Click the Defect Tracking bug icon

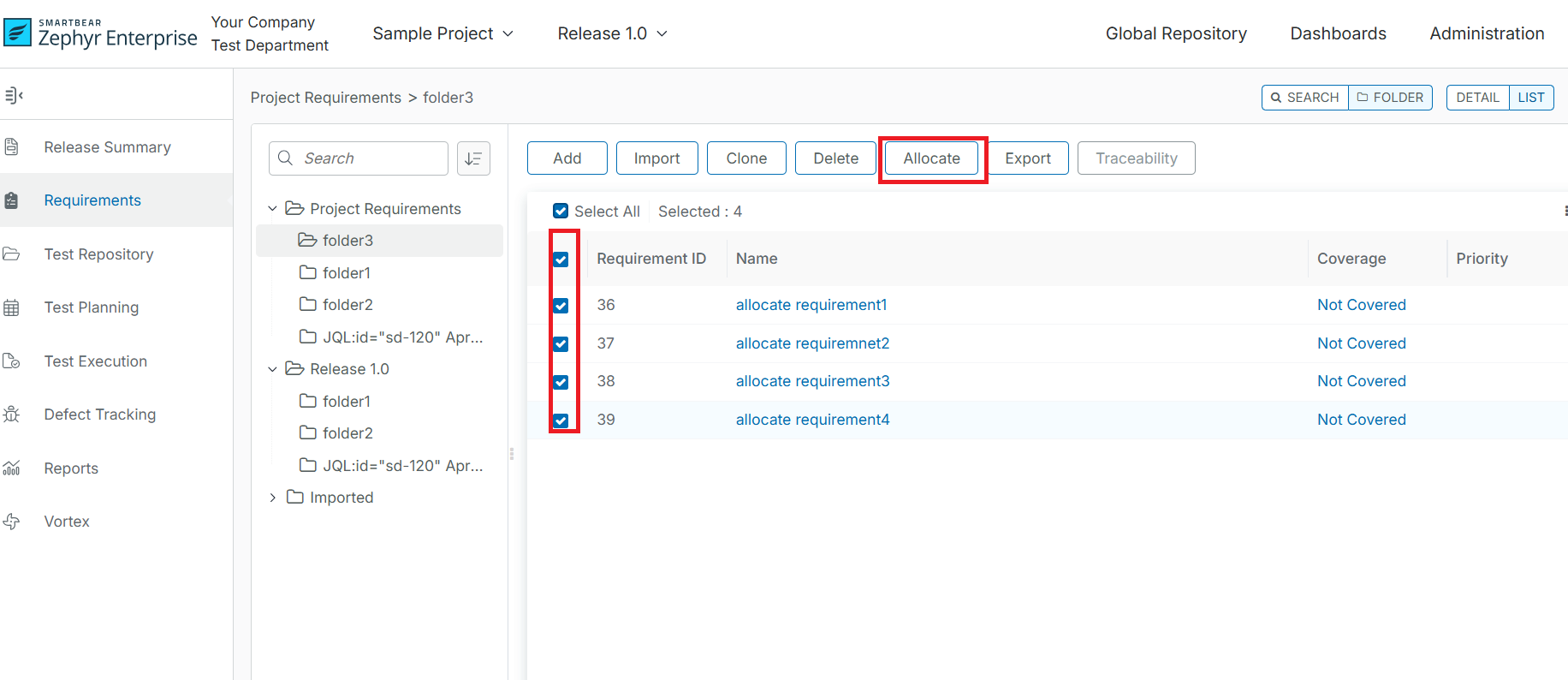tap(12, 415)
